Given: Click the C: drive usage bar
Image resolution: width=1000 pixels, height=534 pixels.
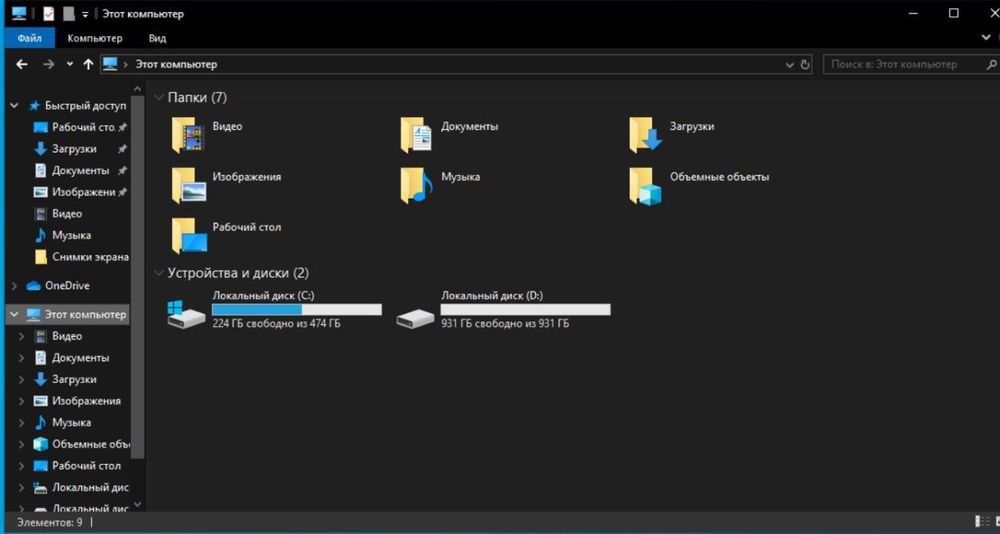Looking at the screenshot, I should pos(297,309).
